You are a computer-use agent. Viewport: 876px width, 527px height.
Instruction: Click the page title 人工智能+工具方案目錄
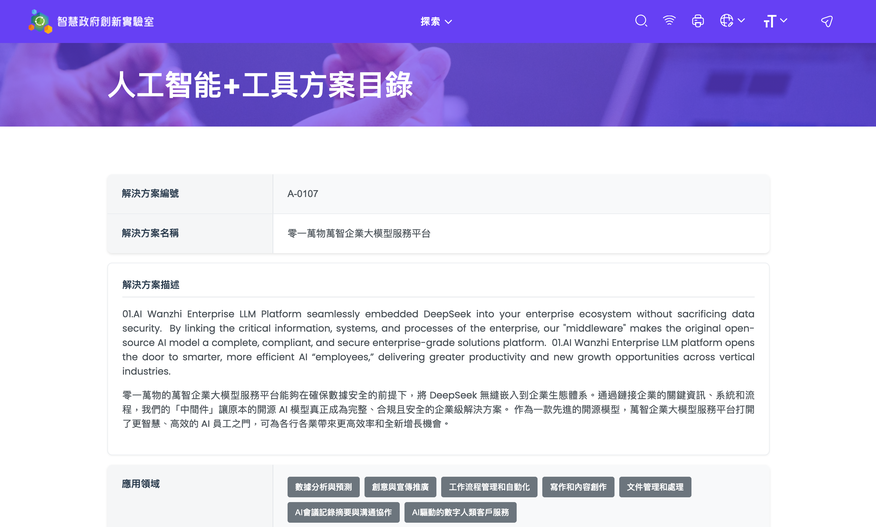click(260, 85)
